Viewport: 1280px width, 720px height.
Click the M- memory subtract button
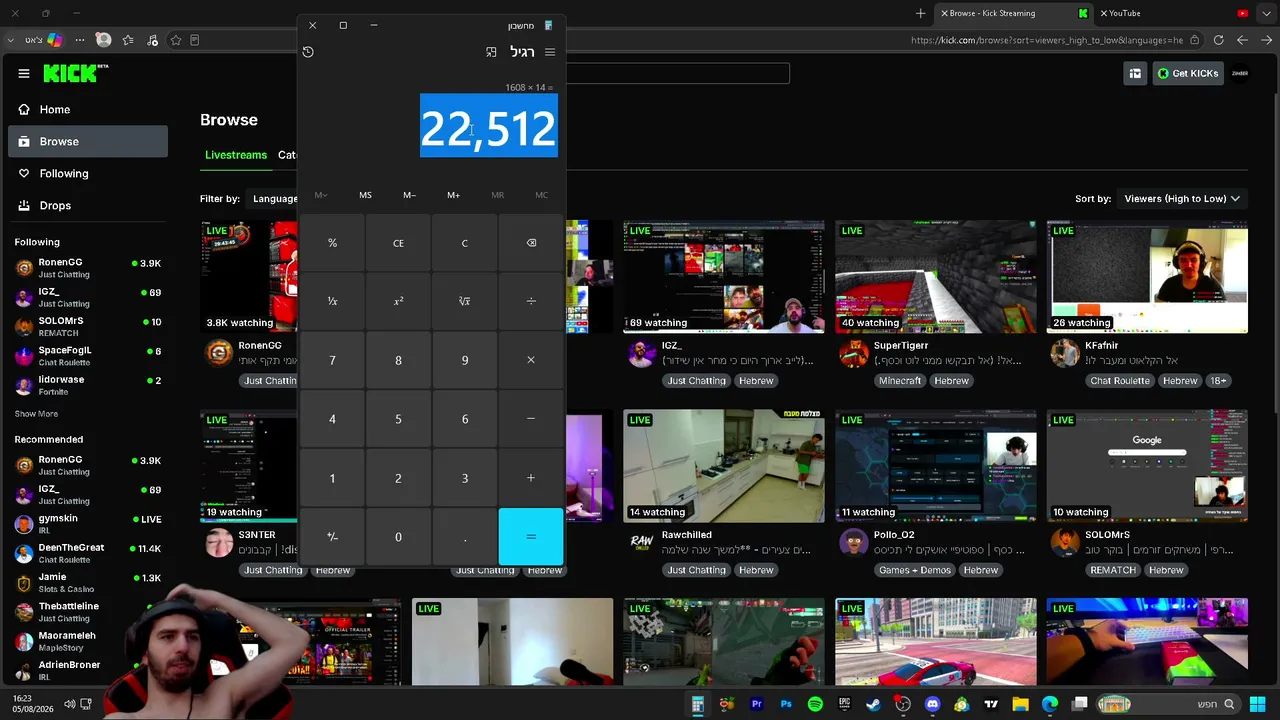tap(409, 195)
